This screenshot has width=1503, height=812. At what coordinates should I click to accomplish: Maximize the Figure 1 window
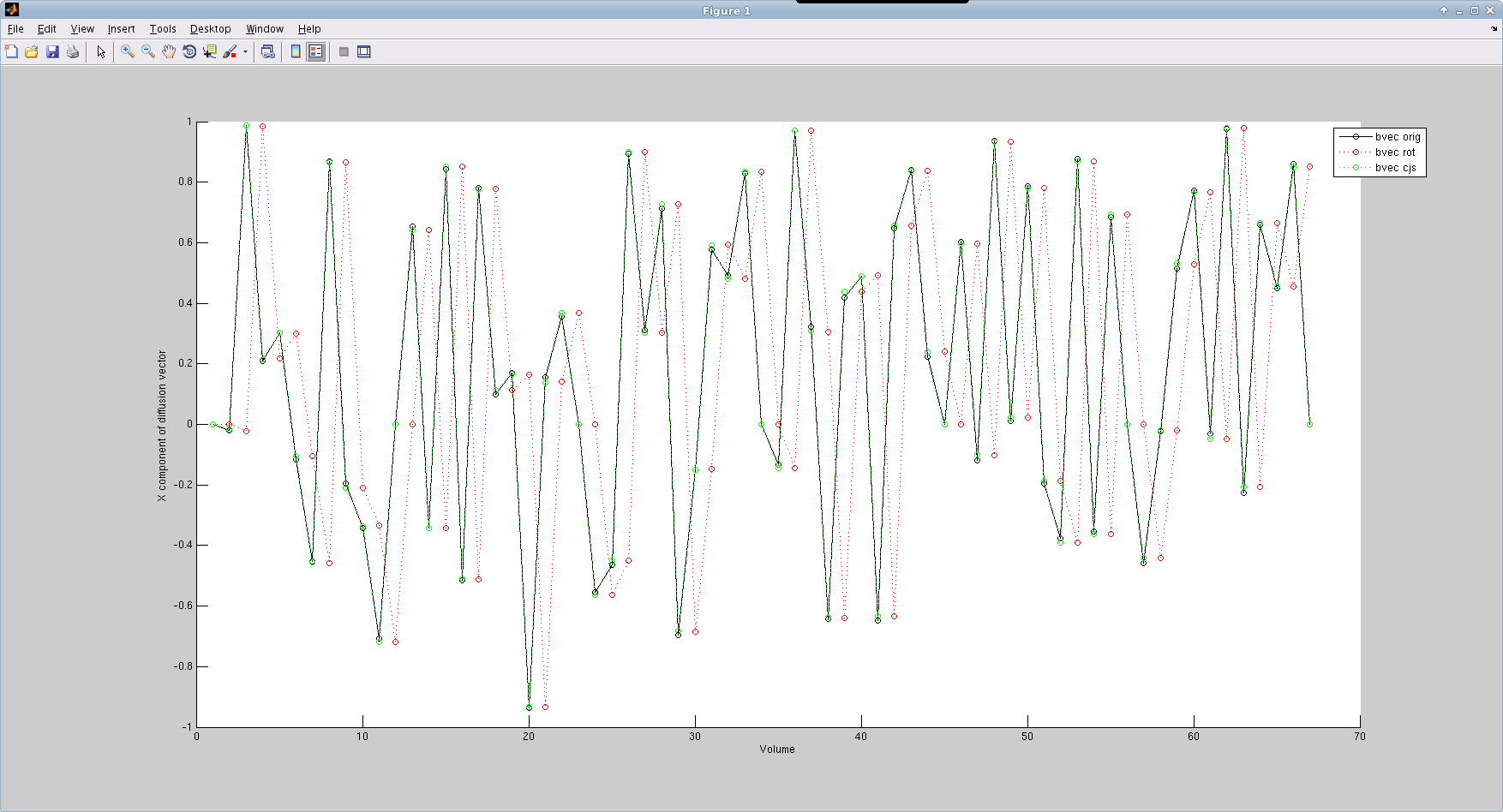click(1475, 10)
